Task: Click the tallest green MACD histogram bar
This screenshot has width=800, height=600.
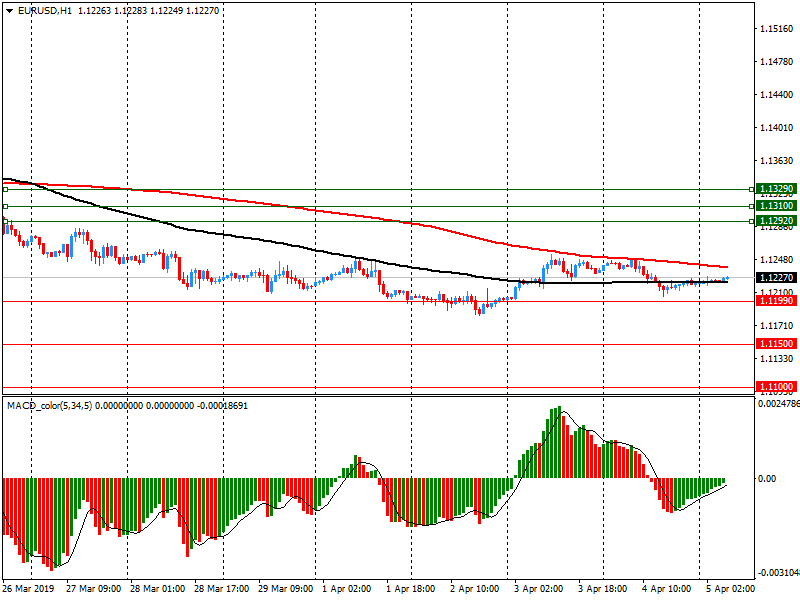Action: 558,443
